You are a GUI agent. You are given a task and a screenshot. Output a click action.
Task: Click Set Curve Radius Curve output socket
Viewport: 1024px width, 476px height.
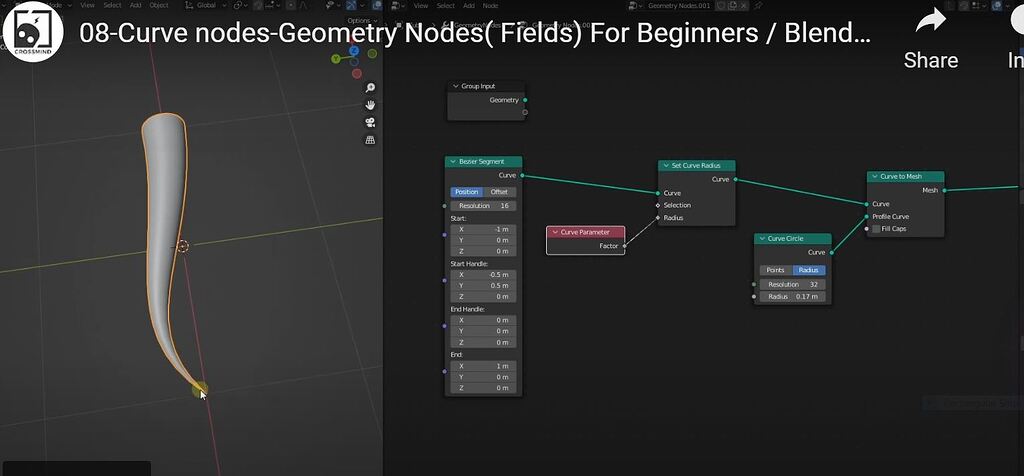[x=735, y=179]
